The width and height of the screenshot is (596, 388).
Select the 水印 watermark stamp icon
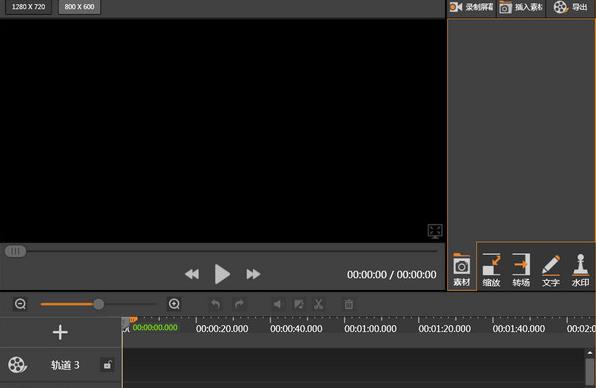(580, 264)
